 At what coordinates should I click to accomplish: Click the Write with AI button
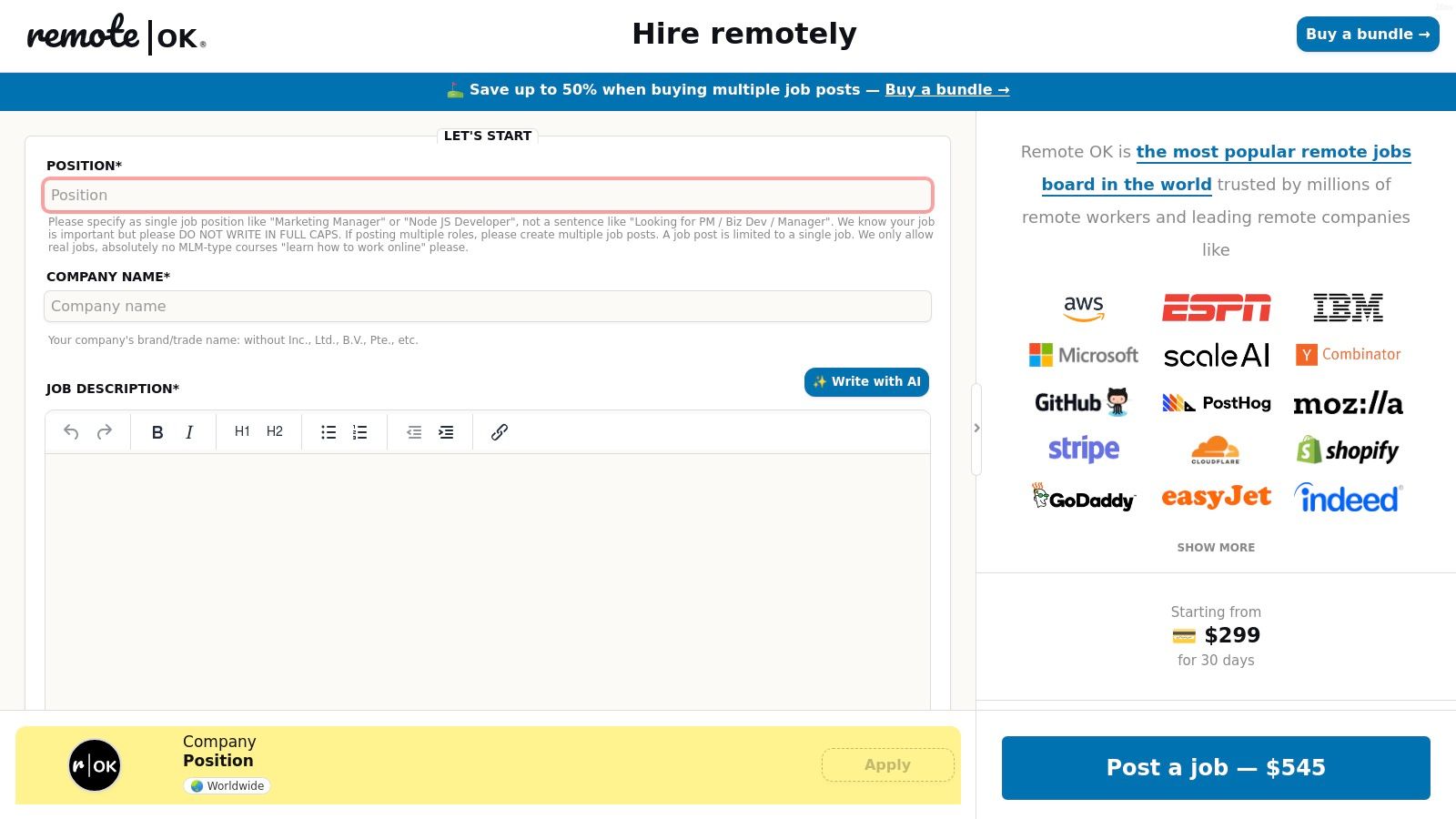[x=866, y=382]
